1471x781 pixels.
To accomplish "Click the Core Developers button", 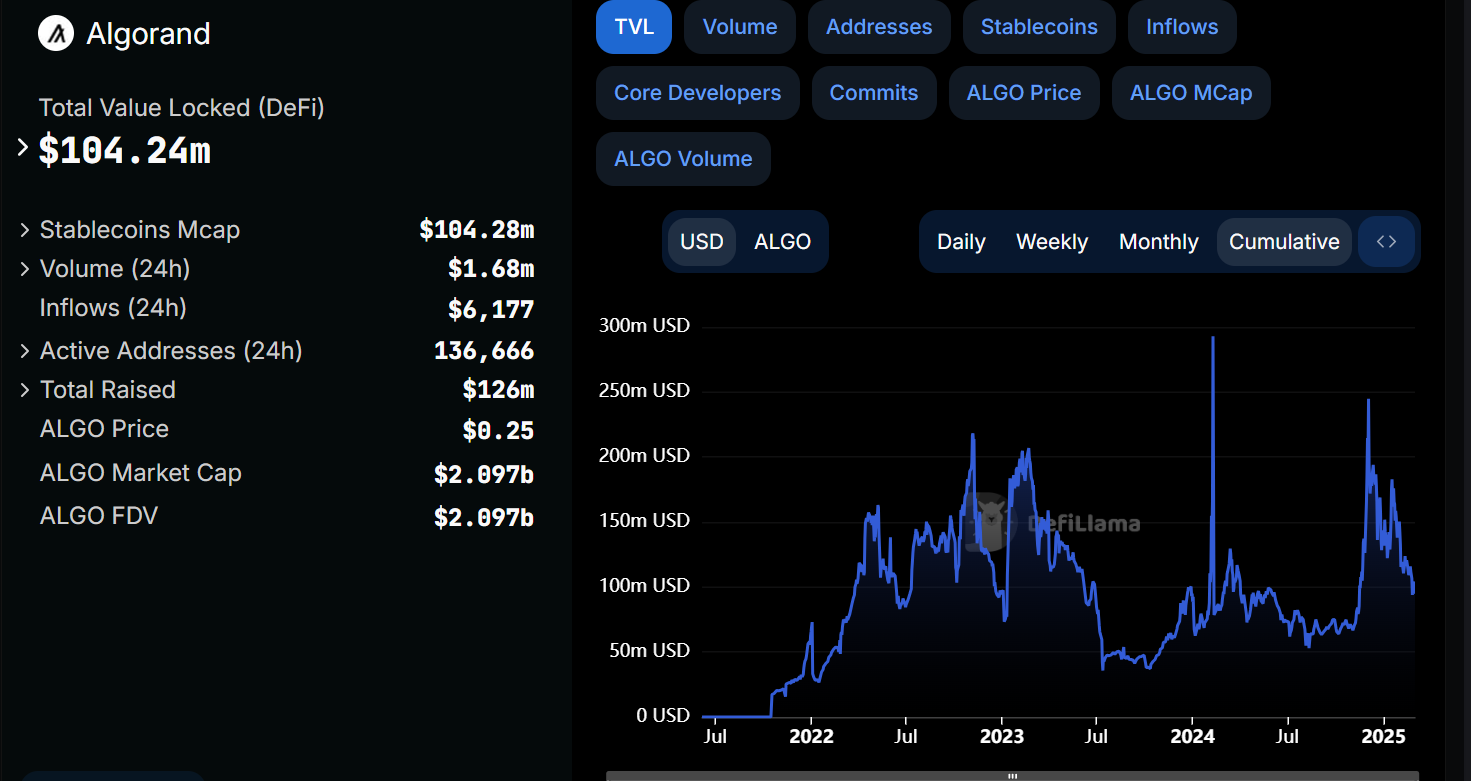I will (698, 93).
